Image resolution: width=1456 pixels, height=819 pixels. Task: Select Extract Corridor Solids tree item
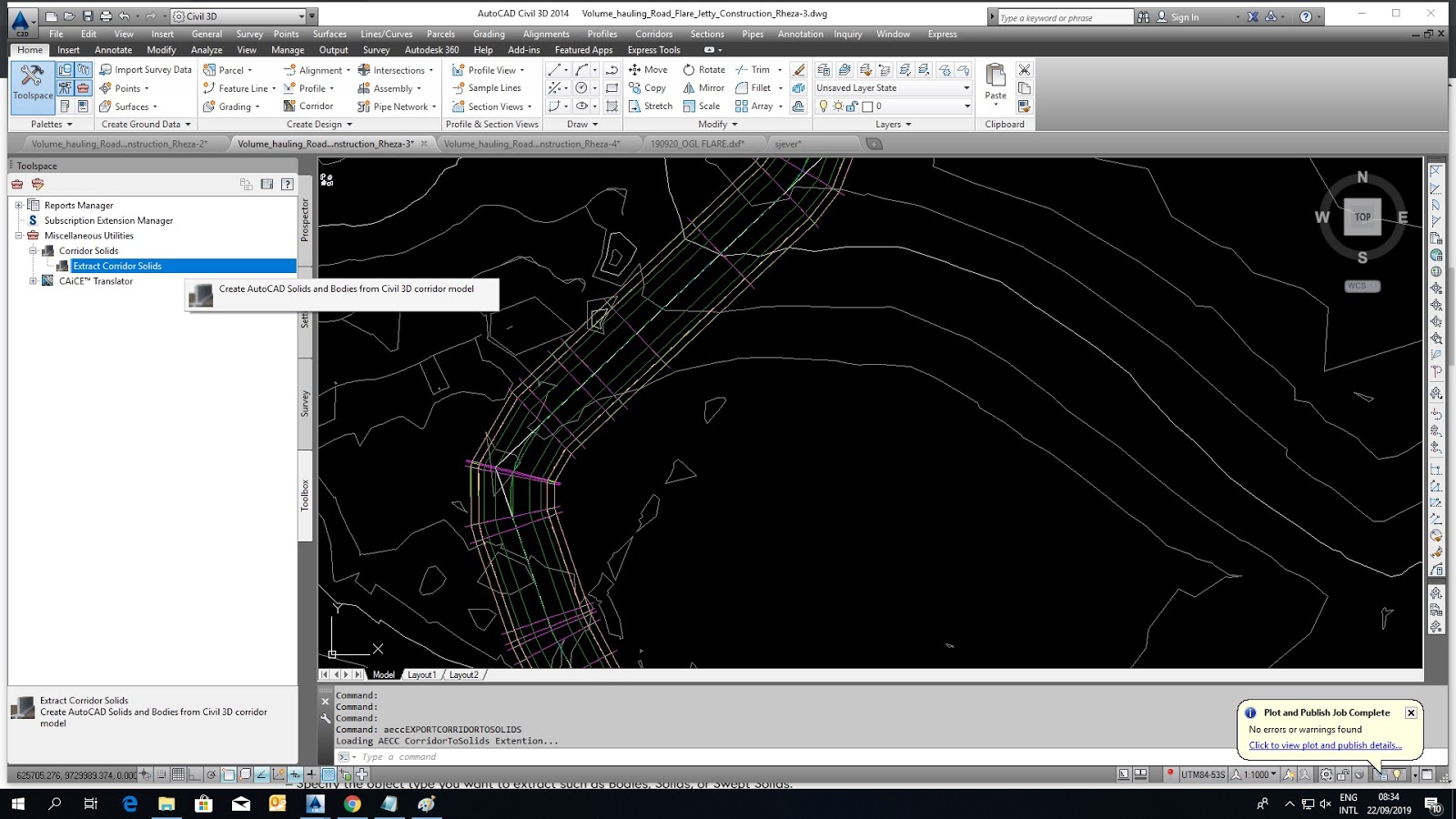point(117,266)
